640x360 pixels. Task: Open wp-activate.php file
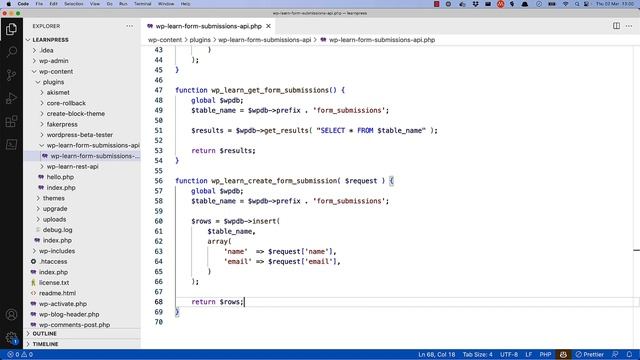[x=62, y=304]
